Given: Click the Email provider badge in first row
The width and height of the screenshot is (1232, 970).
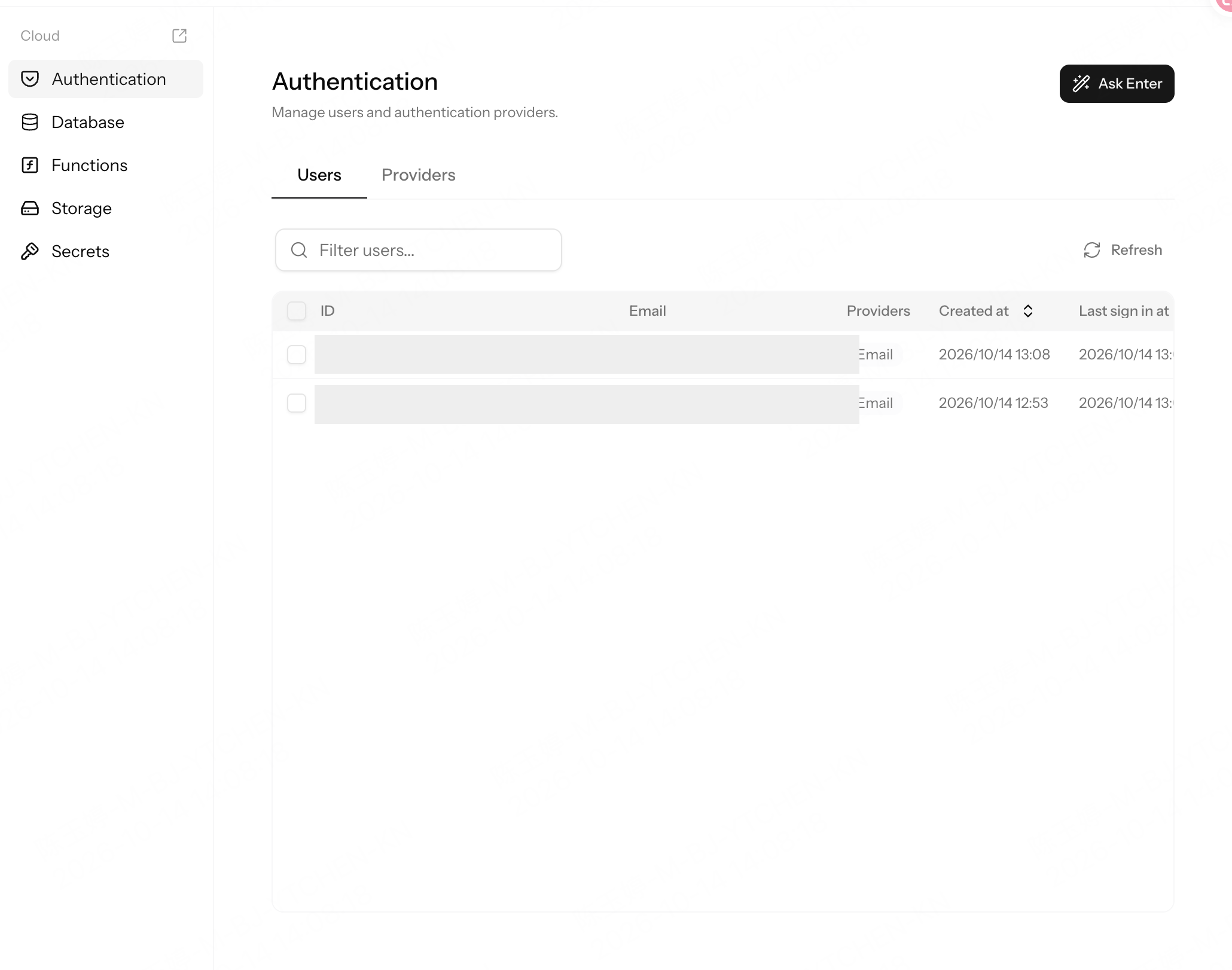Looking at the screenshot, I should point(880,355).
